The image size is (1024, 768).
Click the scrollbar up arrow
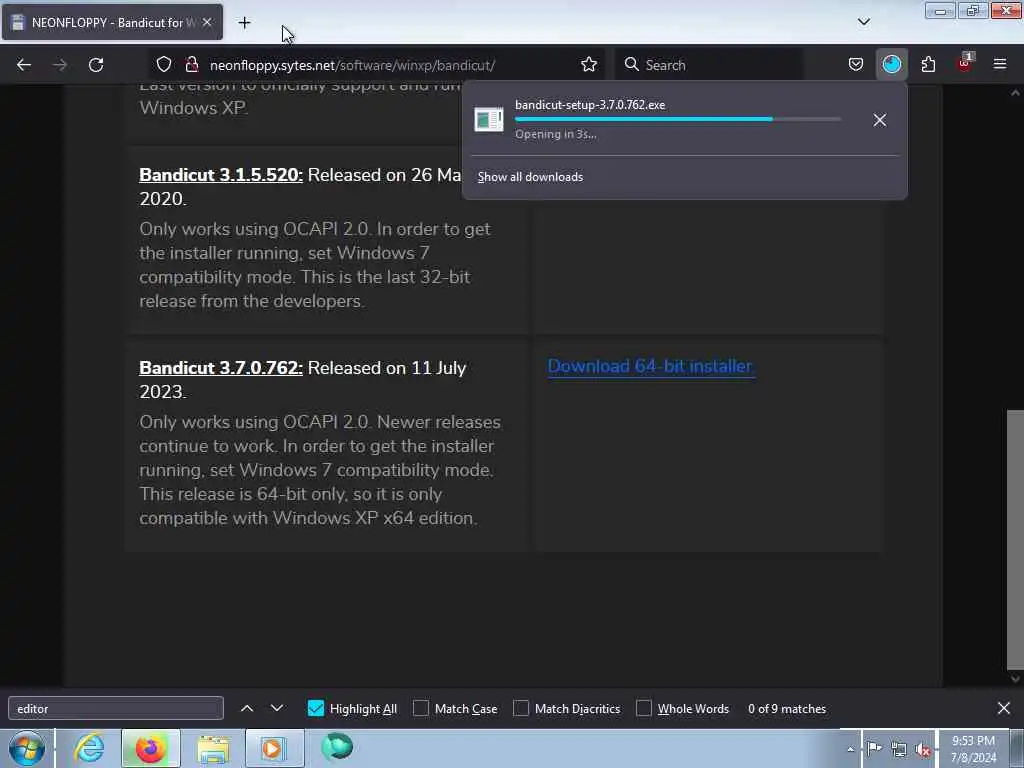point(1015,93)
